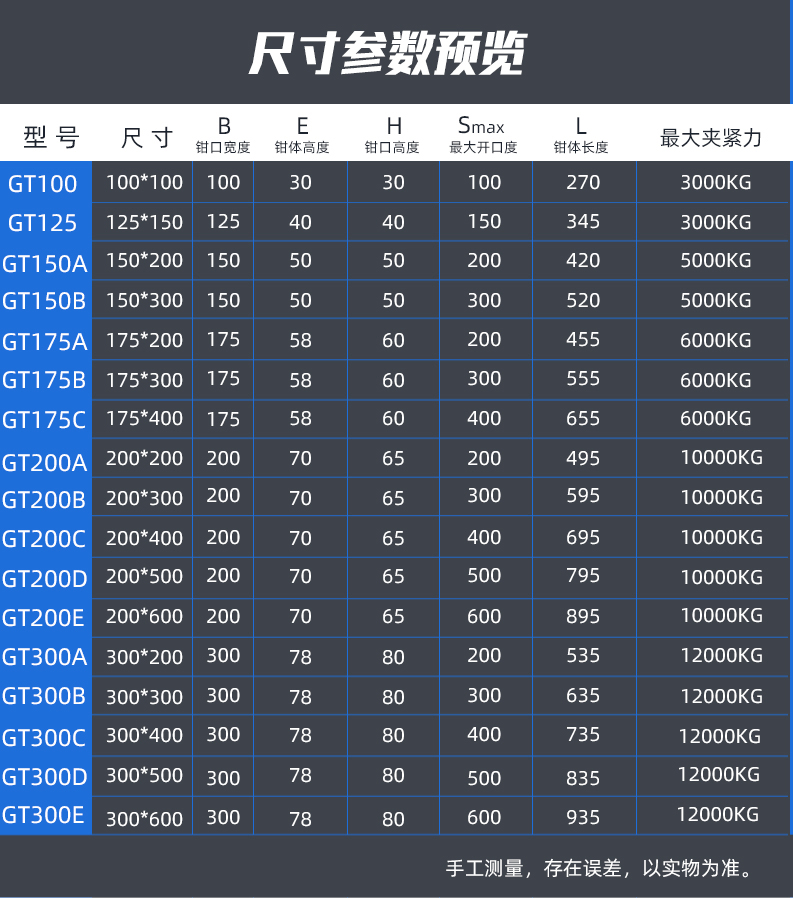Click the H 钳口高度 column header
Screen dimensions: 793x898
coord(392,136)
